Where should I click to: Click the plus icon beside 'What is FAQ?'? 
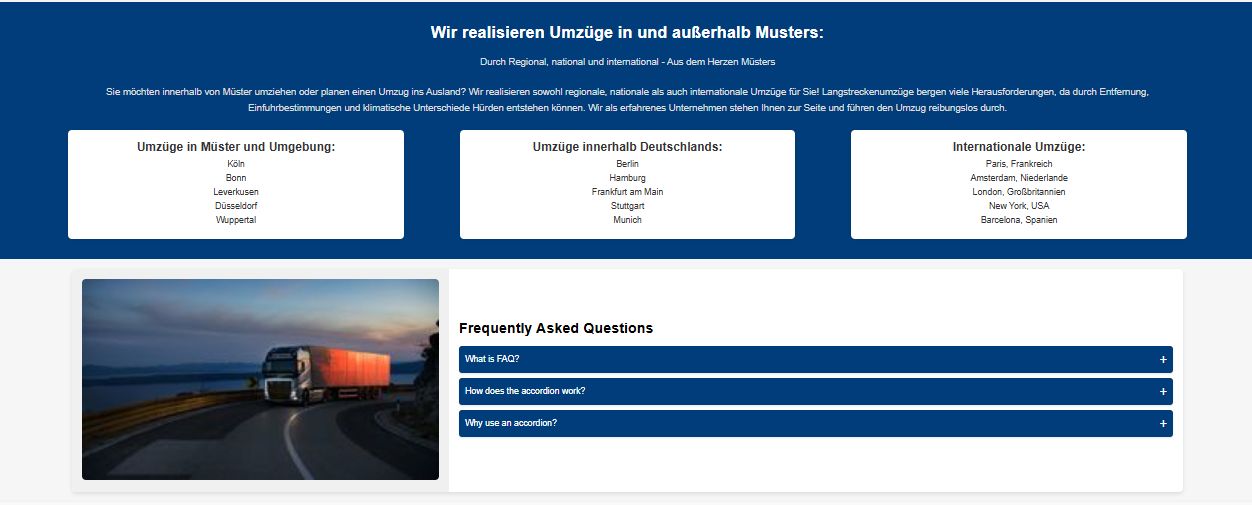click(x=1163, y=359)
